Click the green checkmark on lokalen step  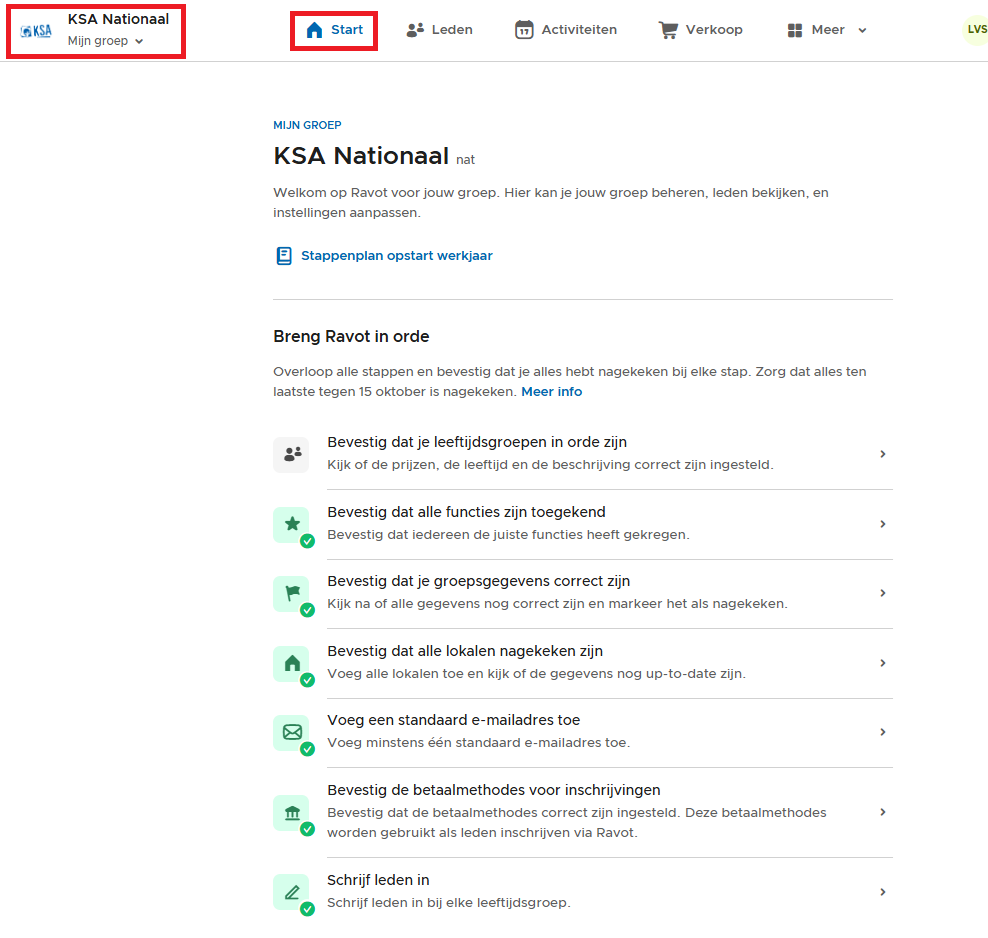[307, 680]
